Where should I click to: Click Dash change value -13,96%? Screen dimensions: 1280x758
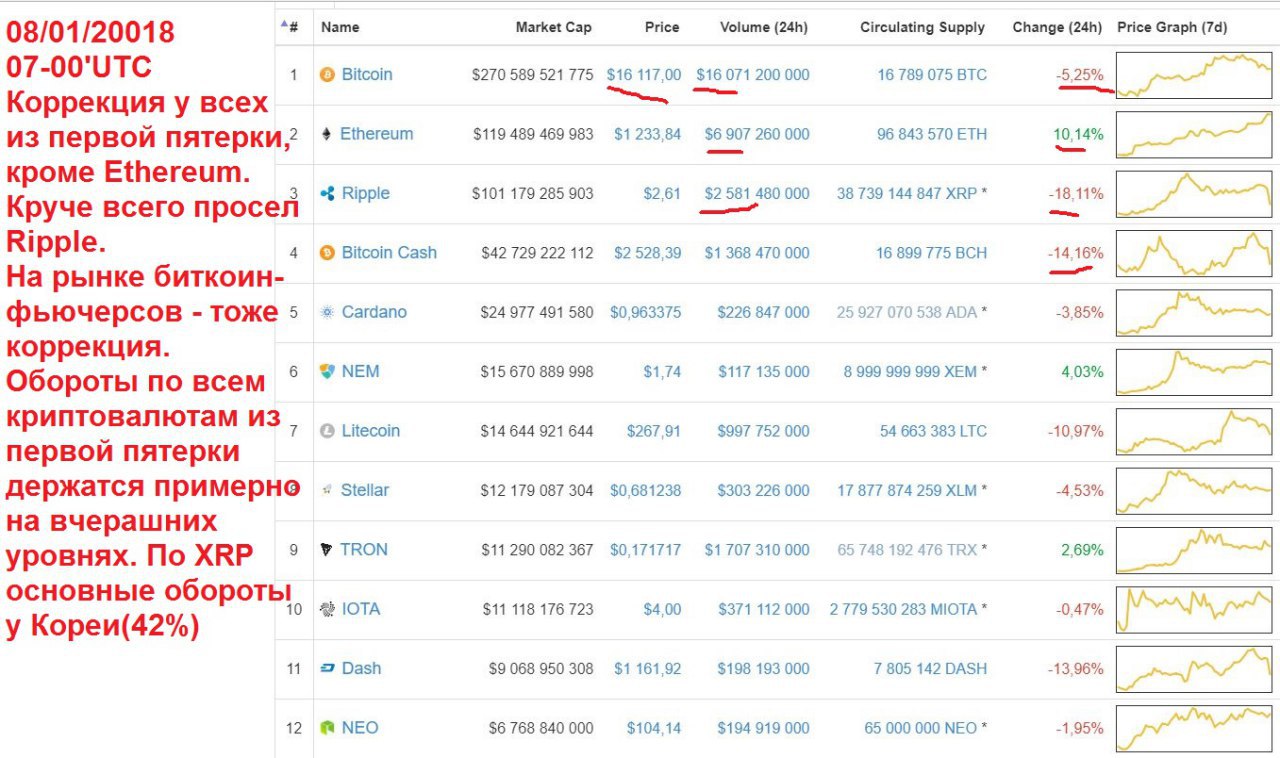pyautogui.click(x=1076, y=668)
